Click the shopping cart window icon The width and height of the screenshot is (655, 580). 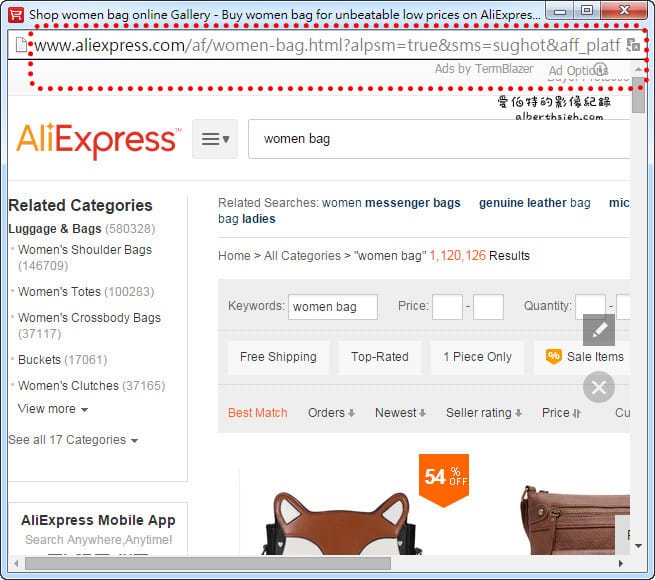click(x=16, y=15)
